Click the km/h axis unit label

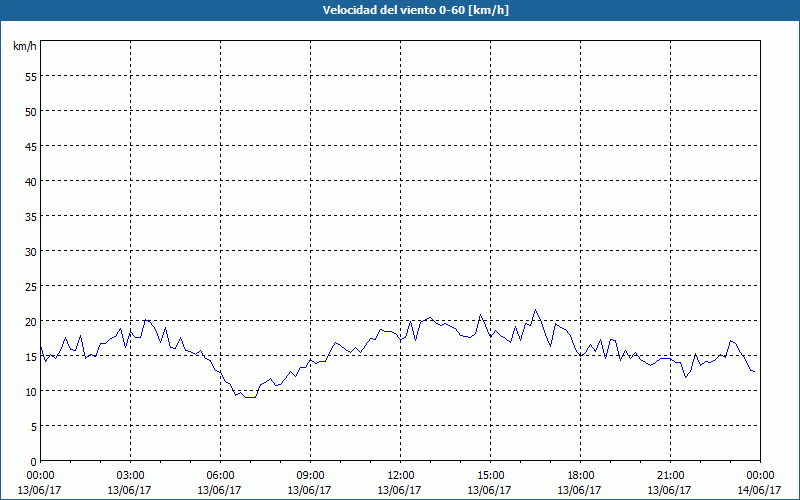(x=24, y=46)
